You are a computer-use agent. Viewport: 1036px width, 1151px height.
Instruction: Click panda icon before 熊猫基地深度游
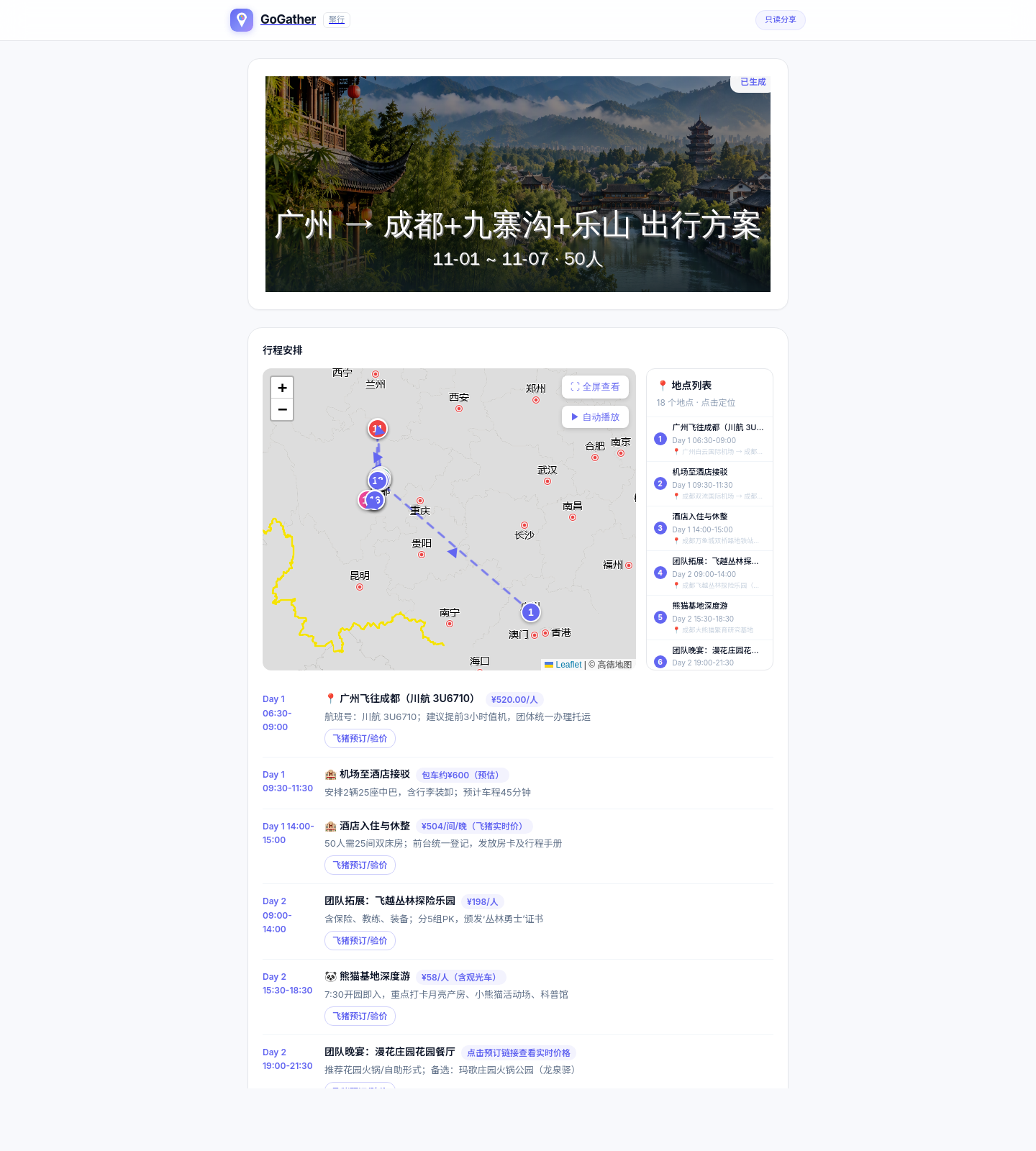click(330, 977)
